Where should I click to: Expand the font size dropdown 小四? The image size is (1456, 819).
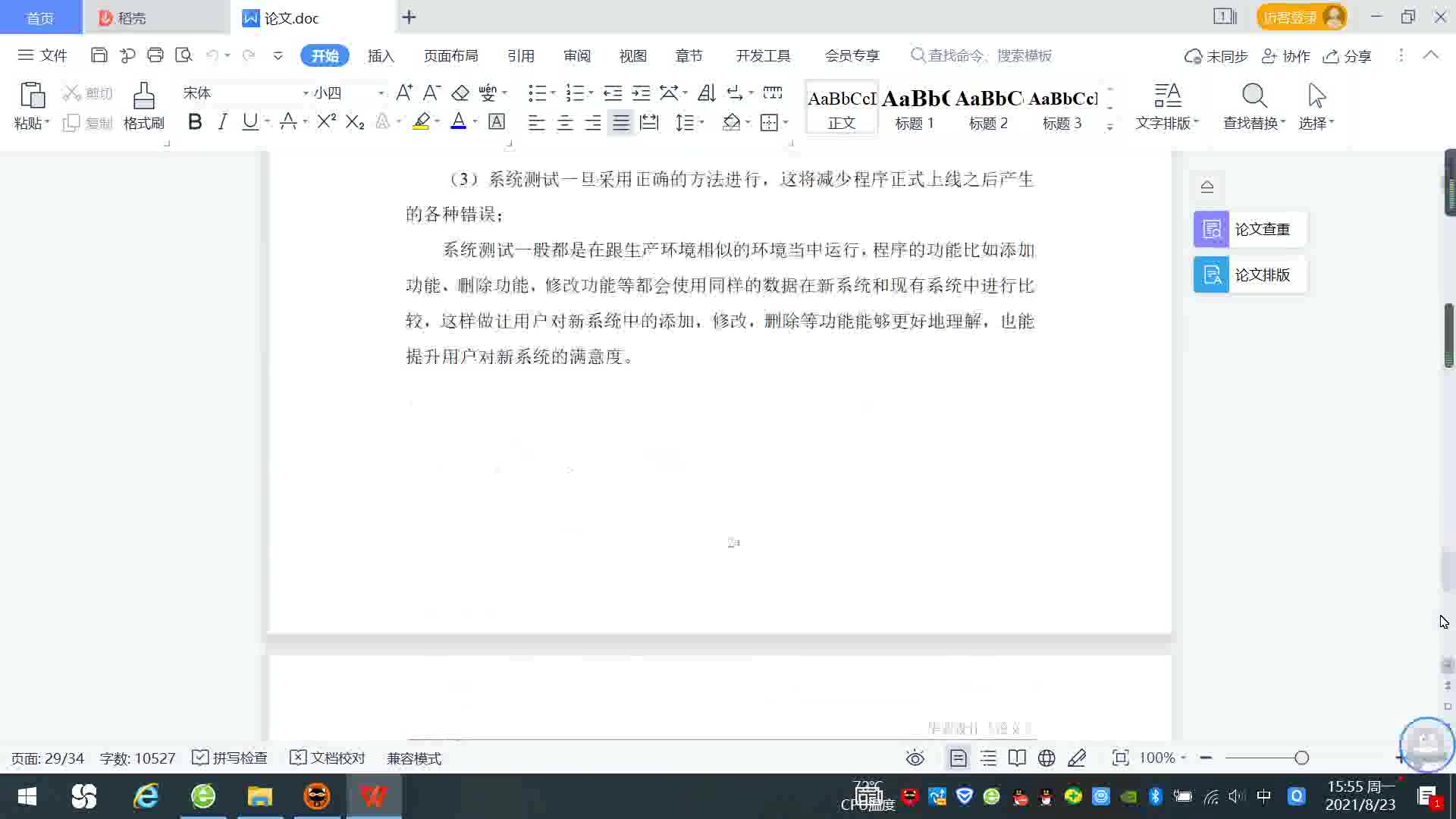click(381, 93)
